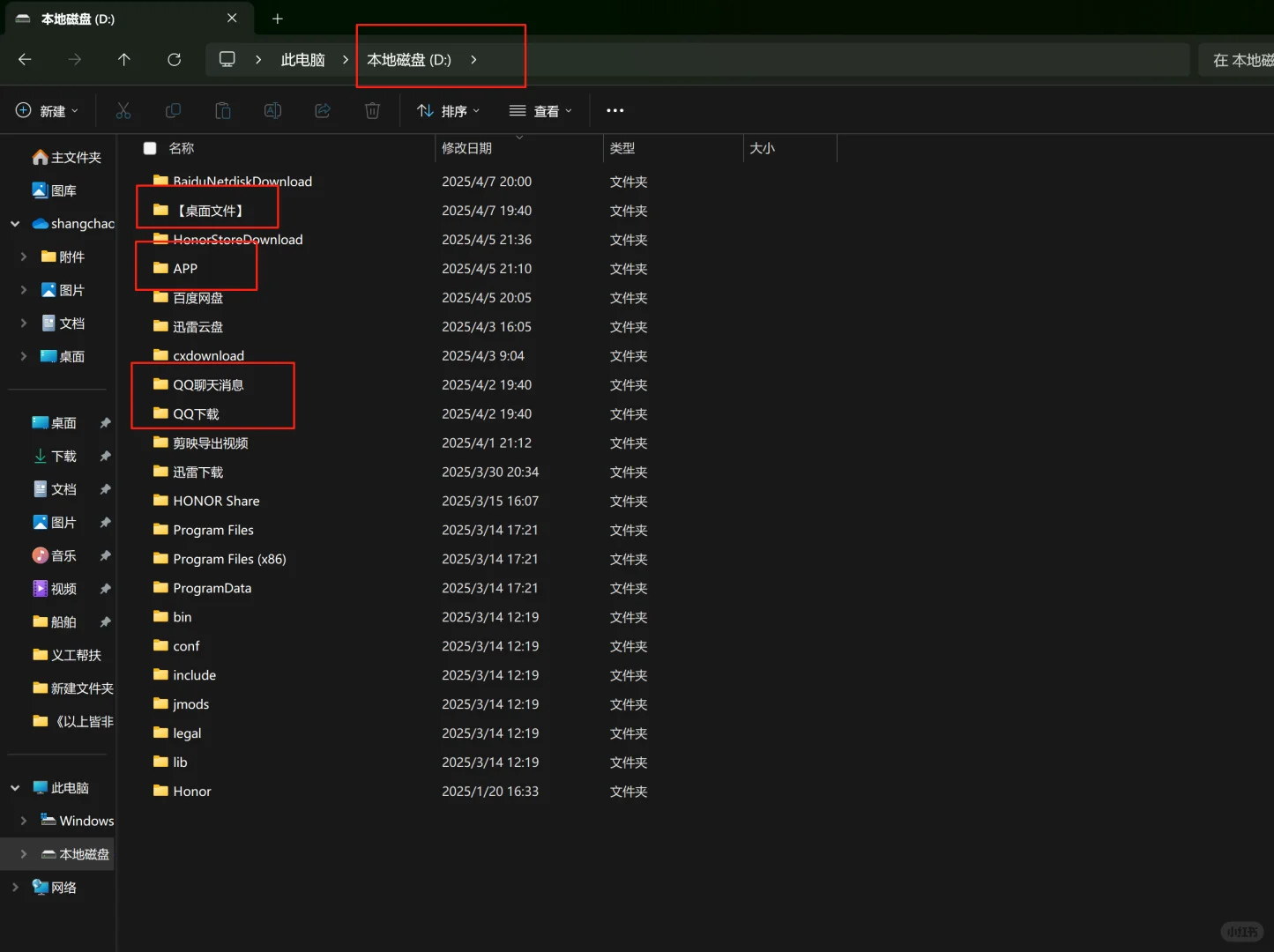Click the pin icon next to 音乐
The image size is (1274, 952).
(x=105, y=556)
